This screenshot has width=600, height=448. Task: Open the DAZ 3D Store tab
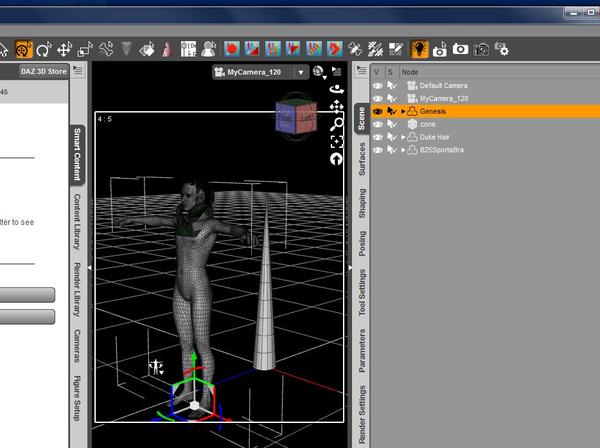point(44,72)
